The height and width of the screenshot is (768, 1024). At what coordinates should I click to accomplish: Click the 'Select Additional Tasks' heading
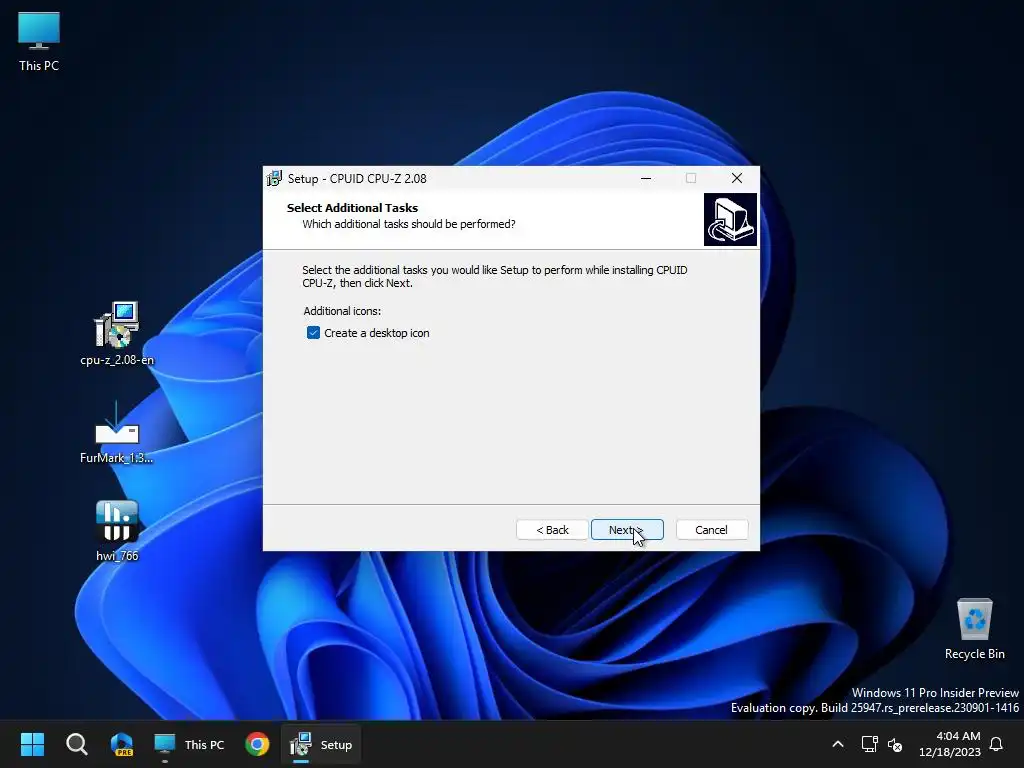click(352, 208)
